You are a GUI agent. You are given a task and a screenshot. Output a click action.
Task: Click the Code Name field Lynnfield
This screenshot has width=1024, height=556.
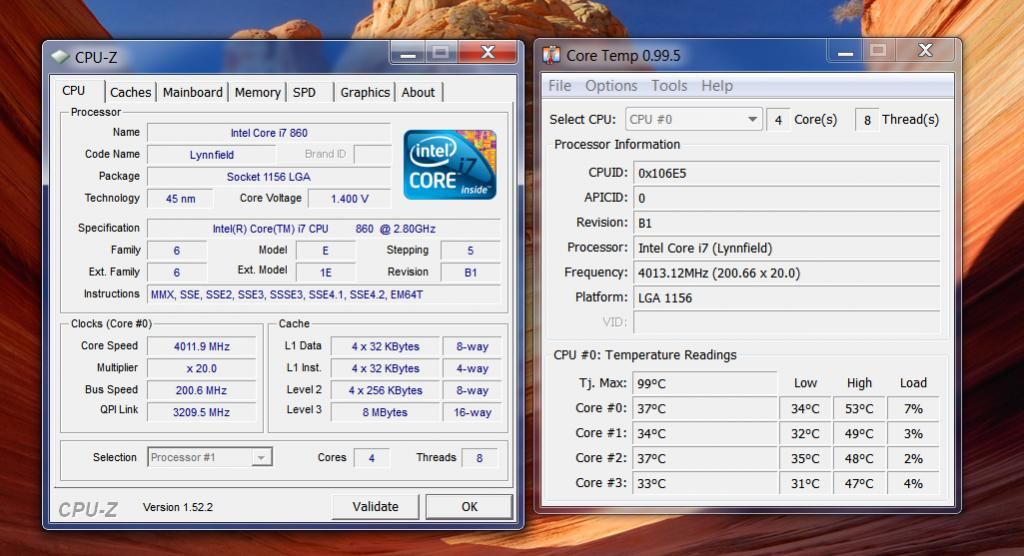click(x=212, y=155)
